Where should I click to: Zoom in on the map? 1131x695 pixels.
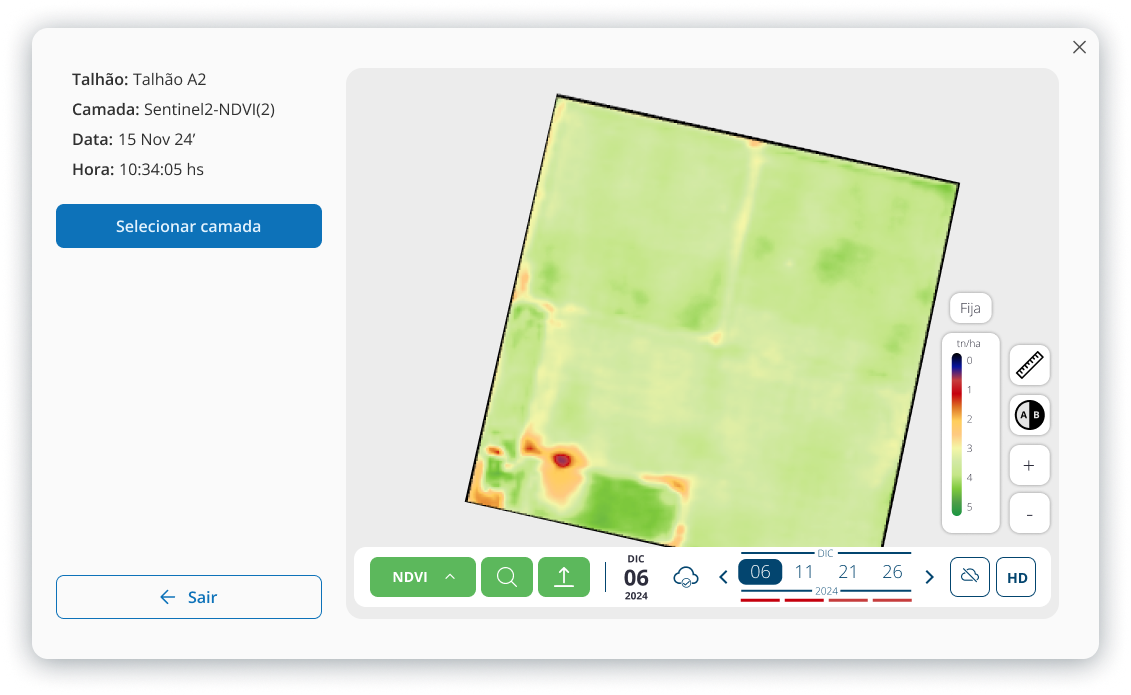(x=1029, y=465)
